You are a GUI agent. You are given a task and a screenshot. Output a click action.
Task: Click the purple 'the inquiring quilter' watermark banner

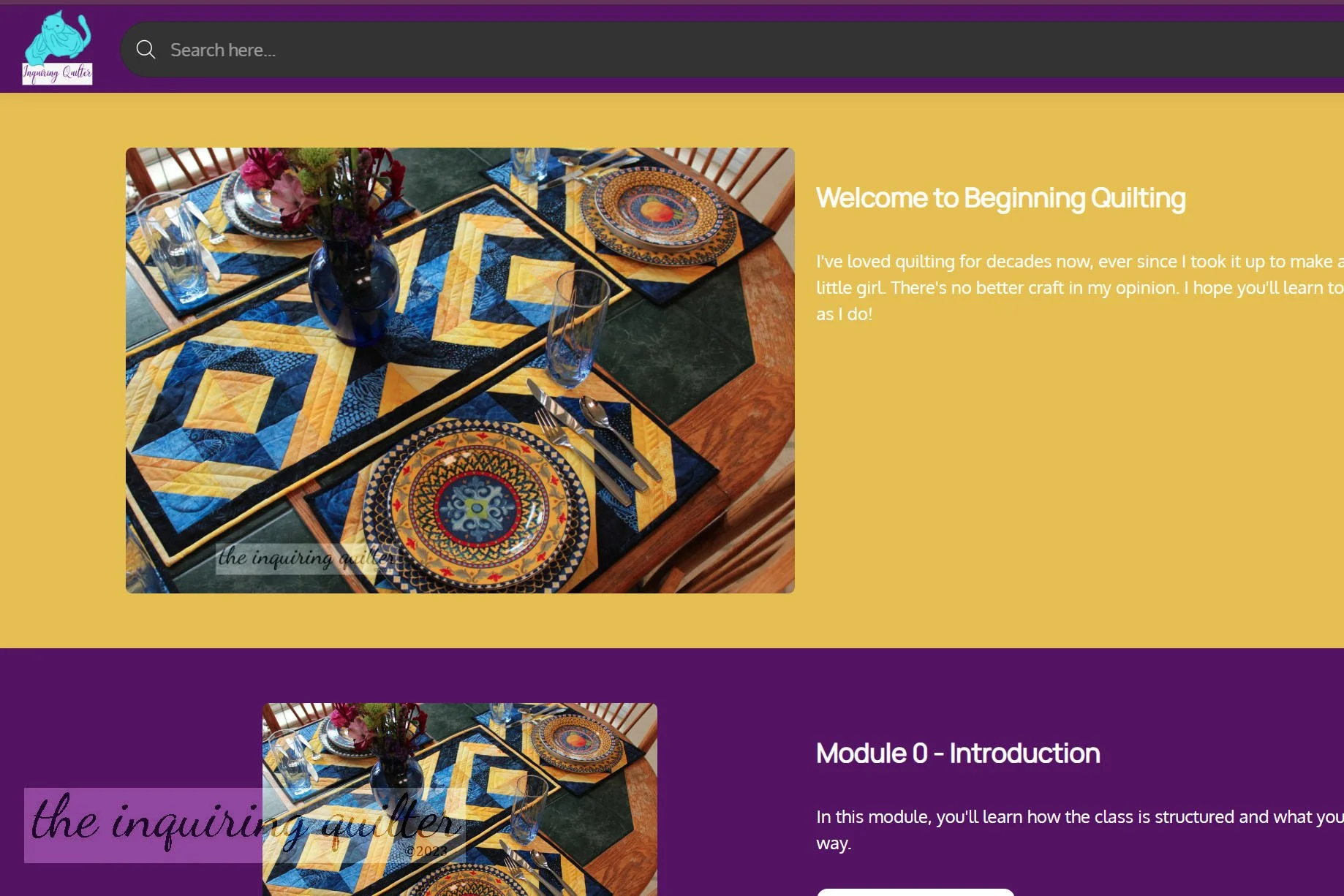245,825
